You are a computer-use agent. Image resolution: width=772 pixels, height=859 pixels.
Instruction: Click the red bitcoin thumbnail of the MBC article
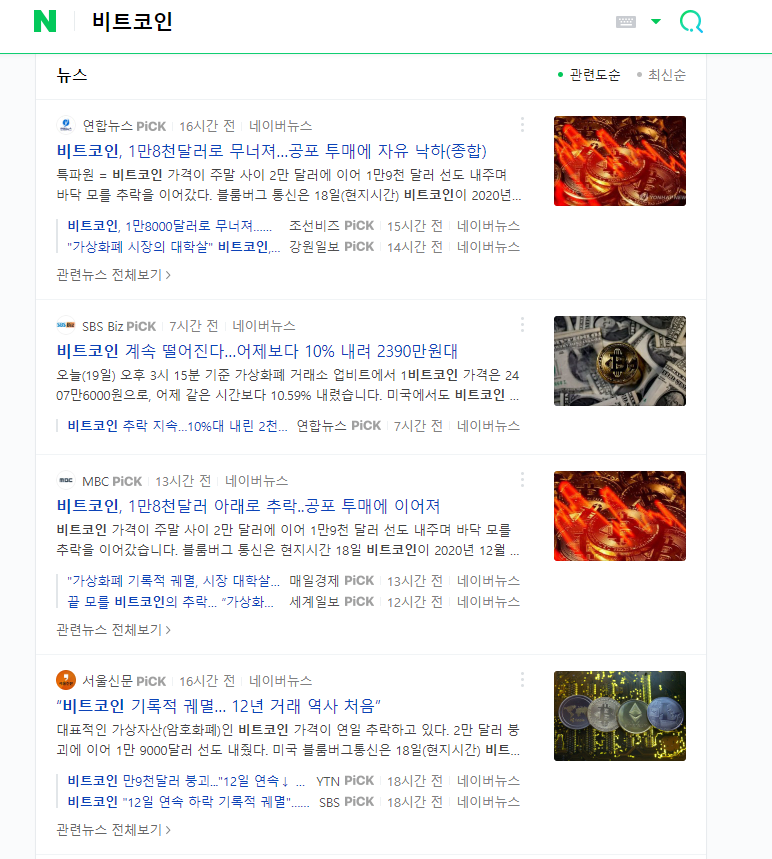tap(620, 516)
